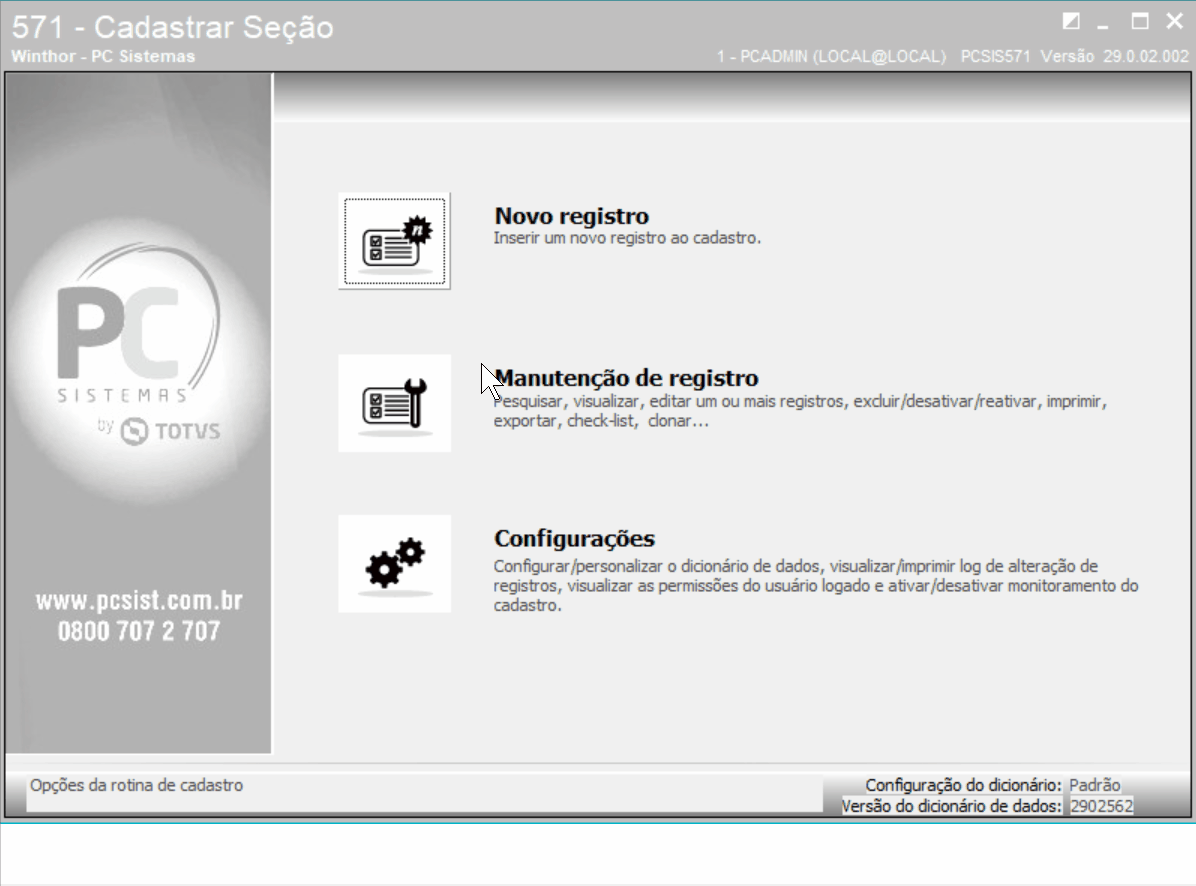Viewport: 1196px width, 886px height.
Task: Click the '1 - PCADMIN (LOCAL@LOCAL)' user text
Action: [x=831, y=56]
